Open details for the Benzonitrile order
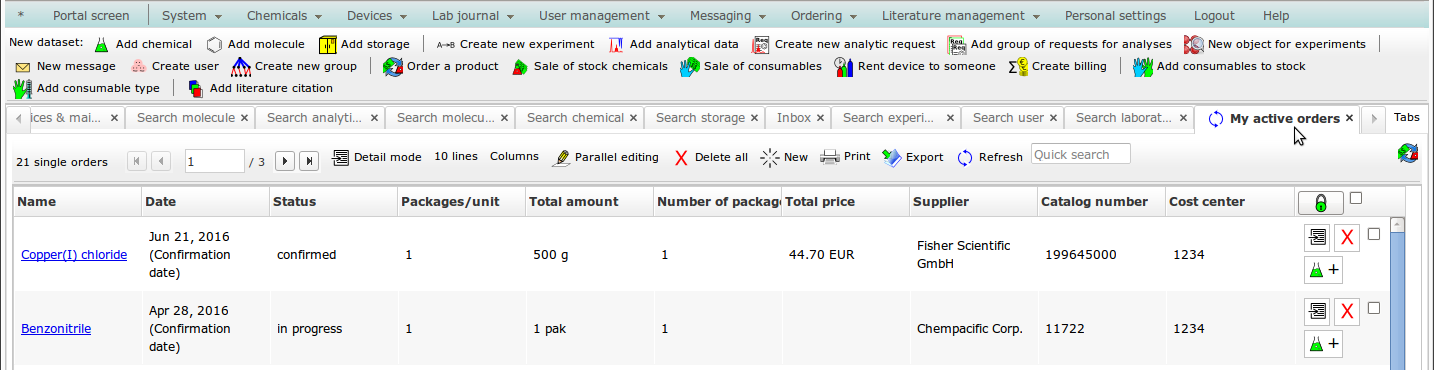The height and width of the screenshot is (370, 1434). (x=1317, y=312)
